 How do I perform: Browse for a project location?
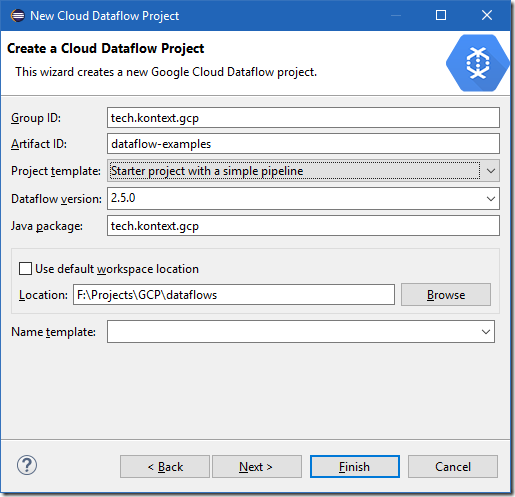(x=446, y=295)
